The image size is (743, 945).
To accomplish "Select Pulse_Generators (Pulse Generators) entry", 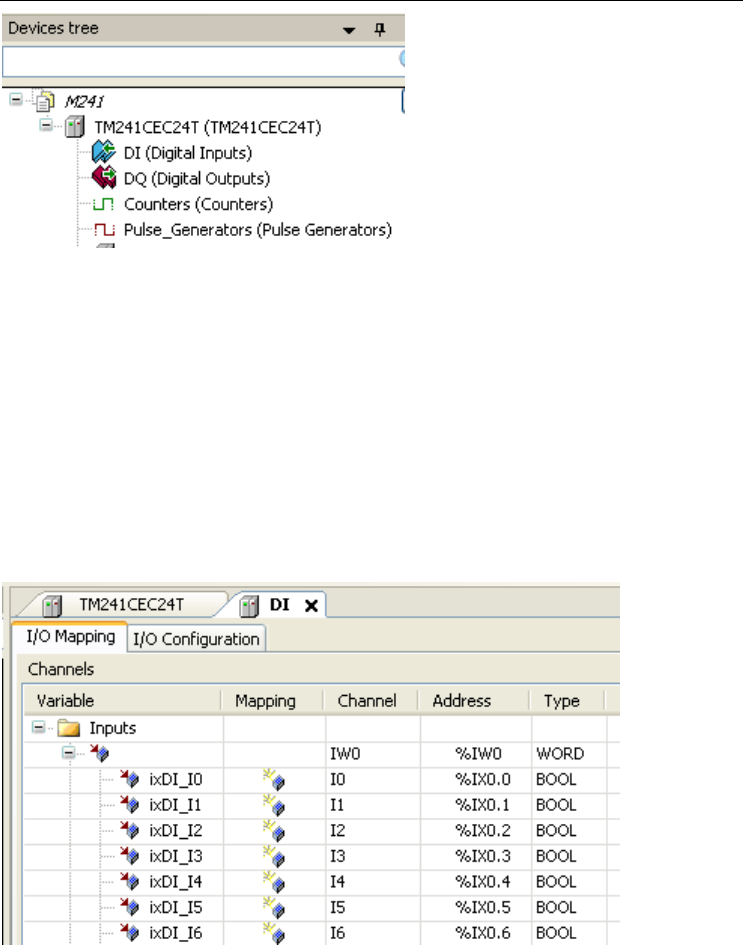I will (x=257, y=230).
